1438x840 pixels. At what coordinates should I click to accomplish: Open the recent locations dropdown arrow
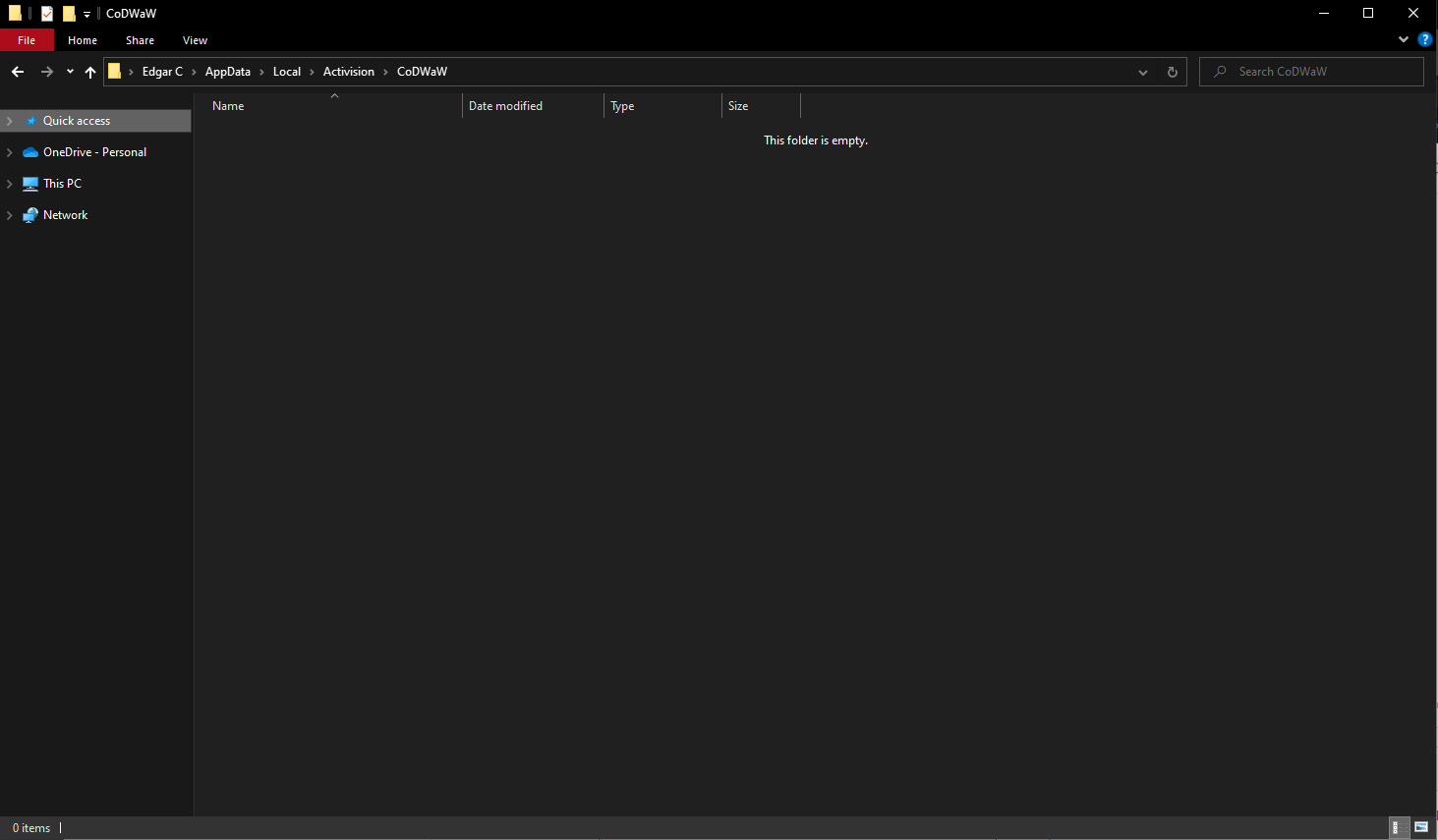coord(70,72)
